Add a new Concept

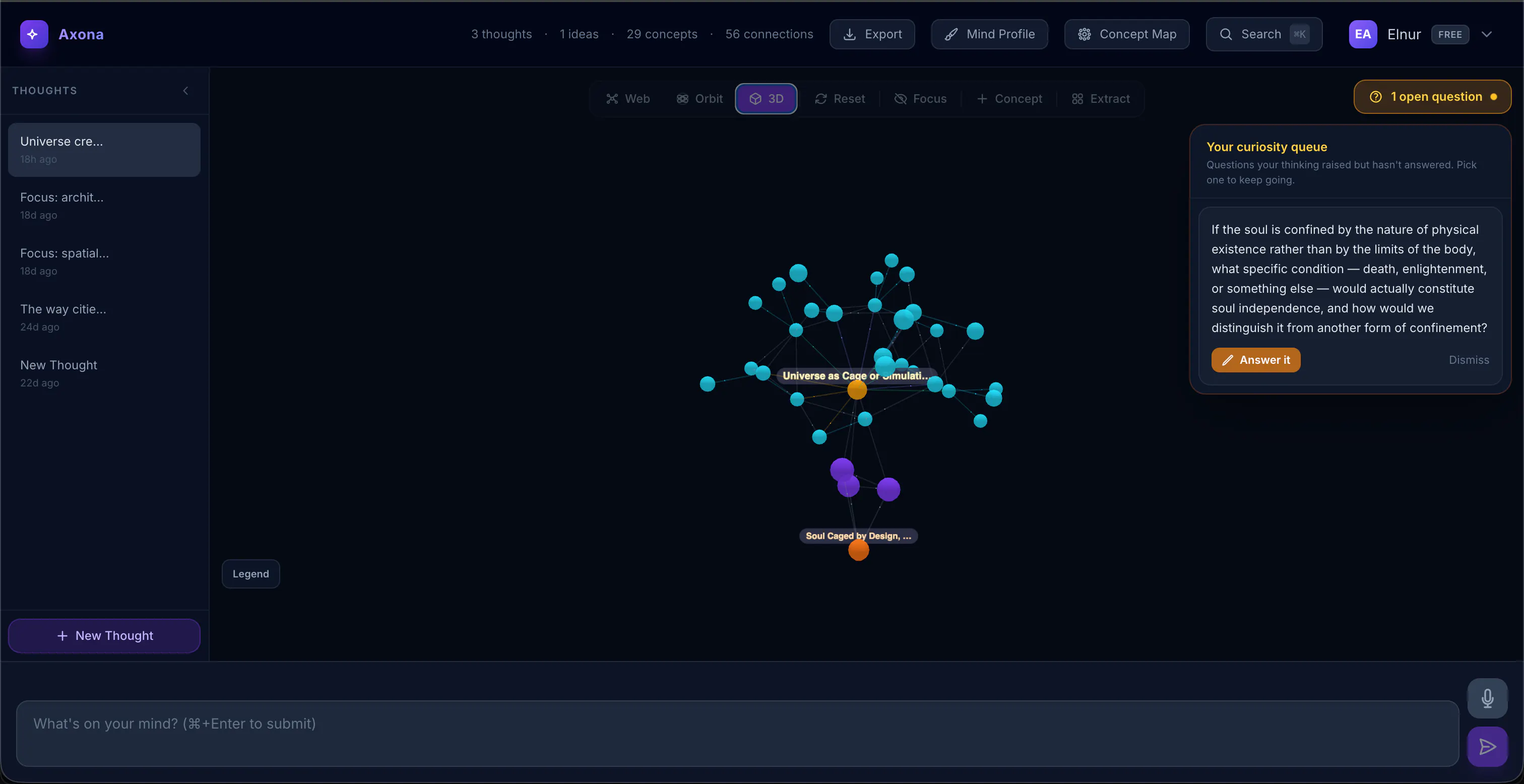click(1009, 99)
